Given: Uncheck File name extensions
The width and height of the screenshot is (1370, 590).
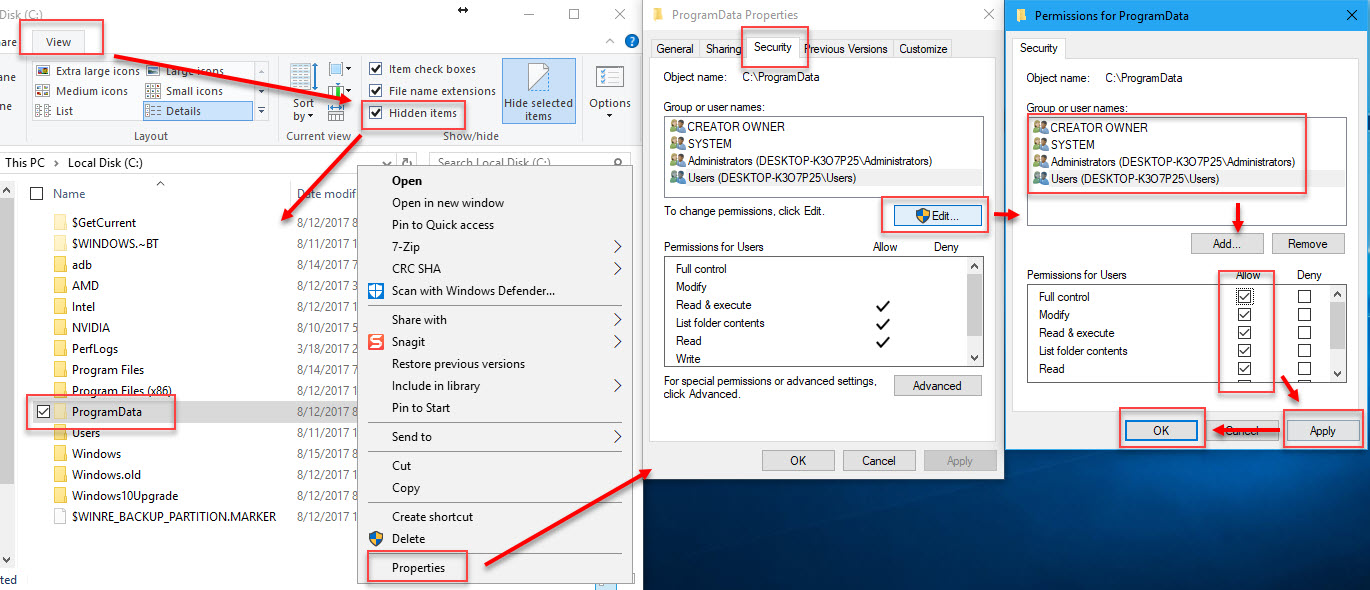Looking at the screenshot, I should tap(376, 90).
